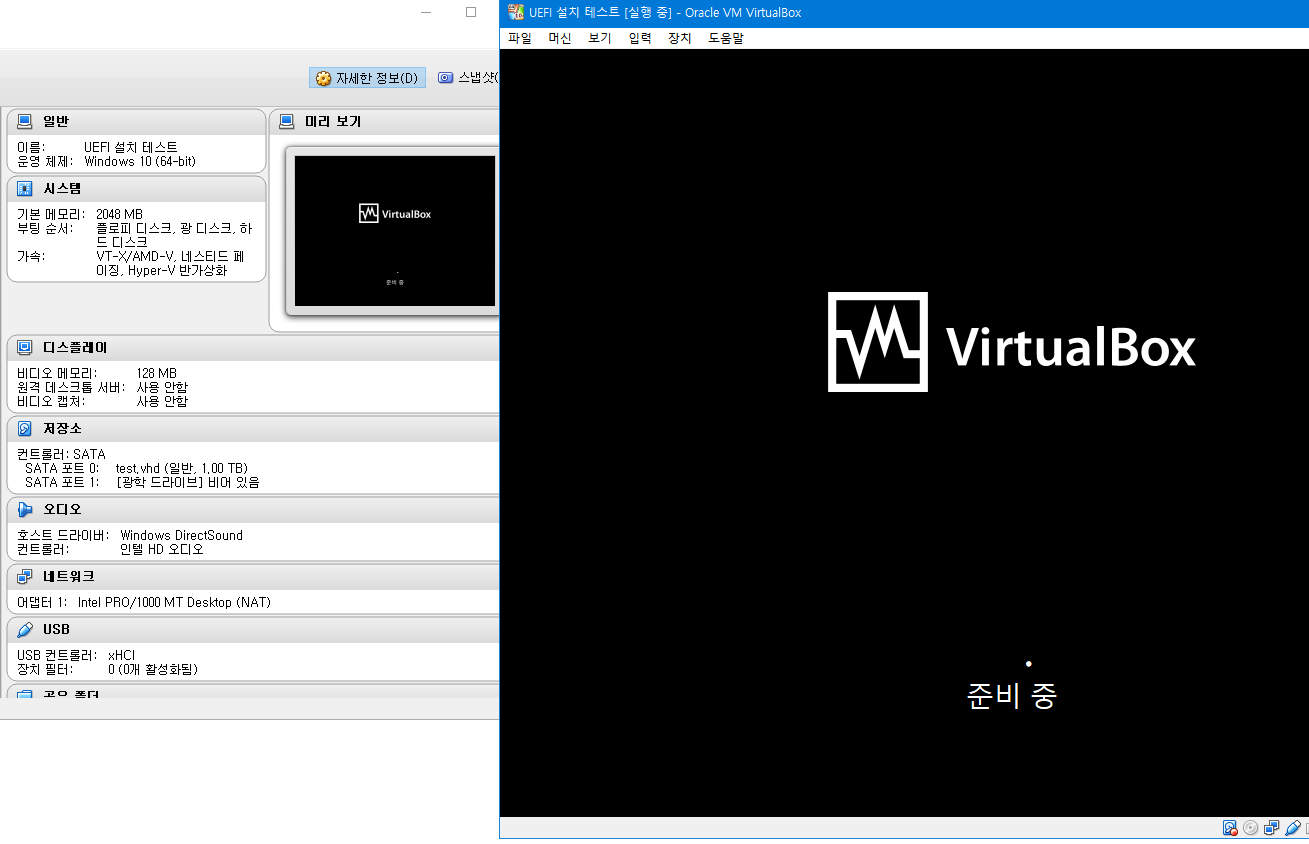Click the USB section plug icon
The width and height of the screenshot is (1309, 844).
pos(25,630)
